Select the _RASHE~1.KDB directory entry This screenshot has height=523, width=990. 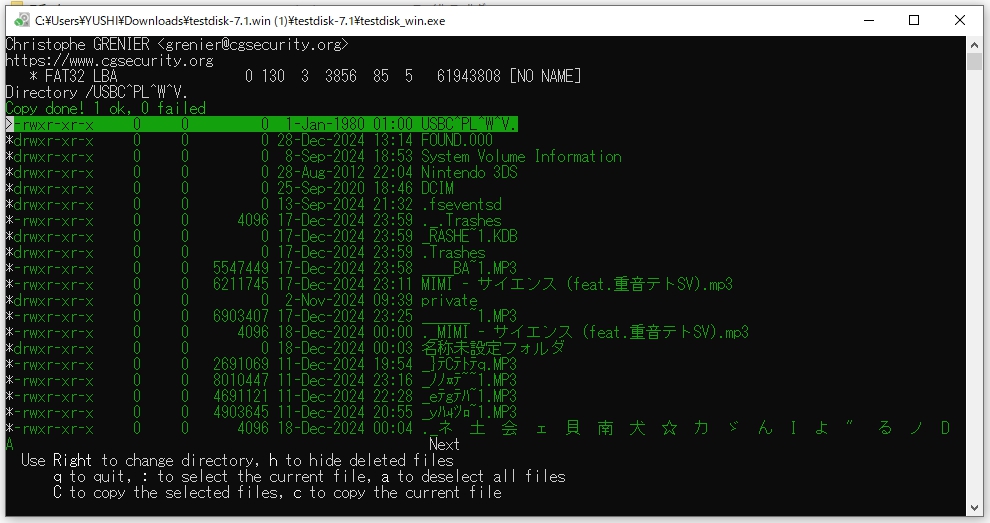click(468, 236)
